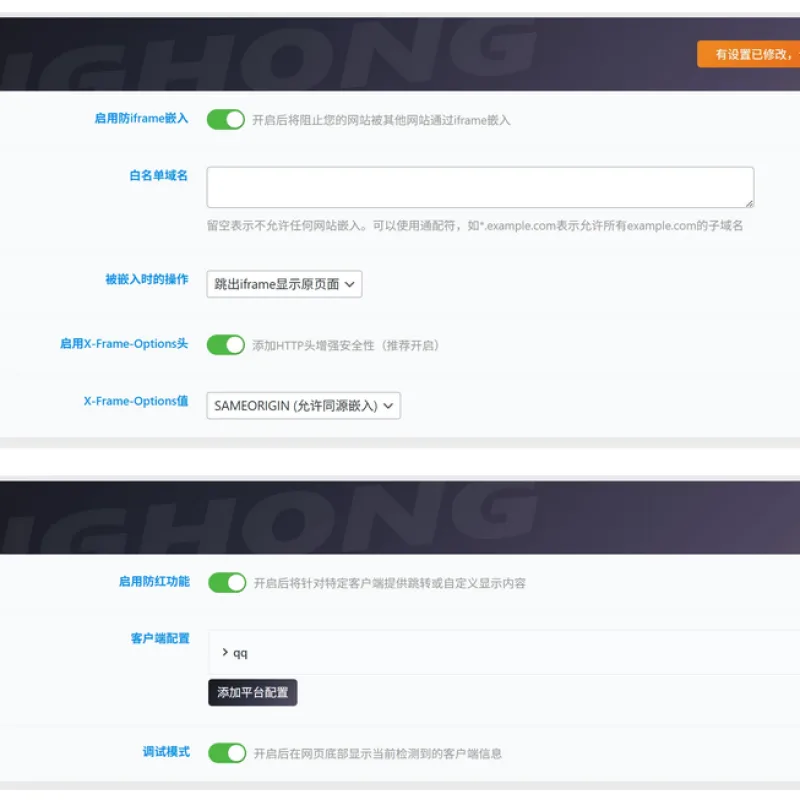Click the 客户端配置 label

pos(160,638)
